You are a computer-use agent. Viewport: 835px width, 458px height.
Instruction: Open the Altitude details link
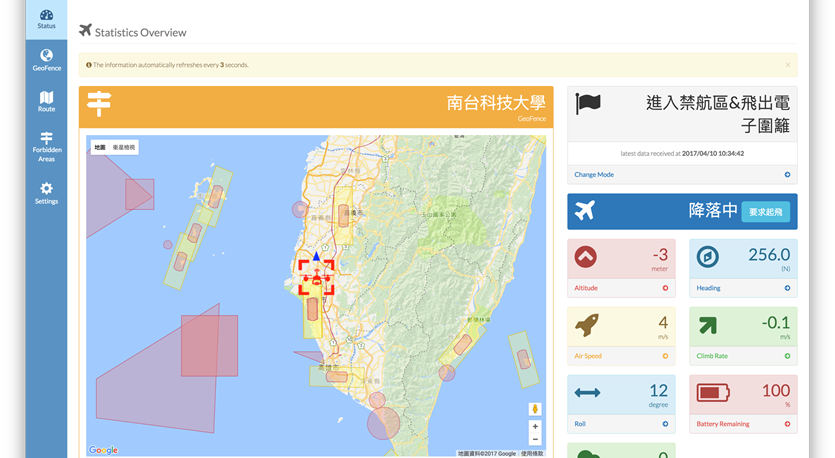pos(586,288)
